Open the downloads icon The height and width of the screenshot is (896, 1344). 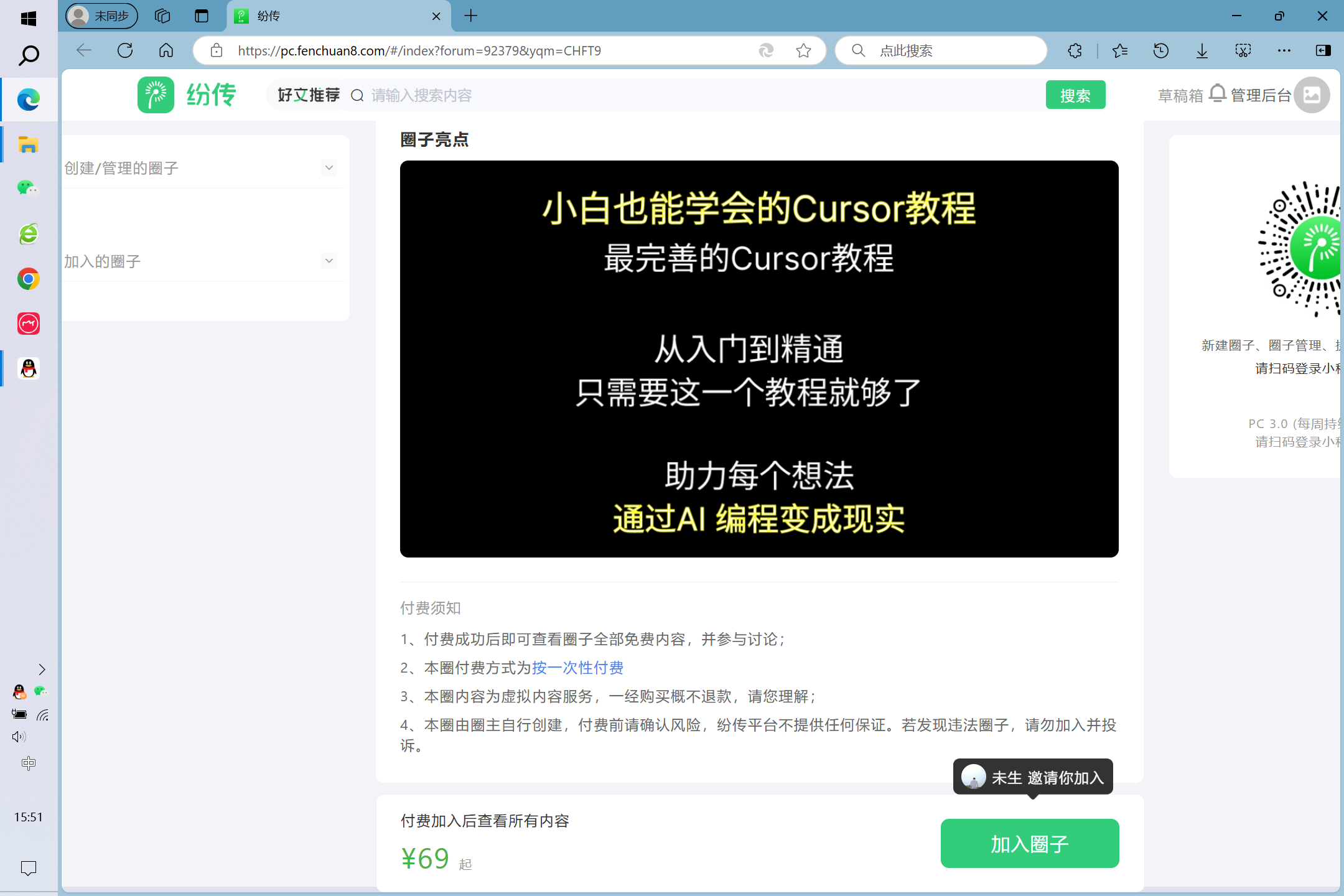1202,50
